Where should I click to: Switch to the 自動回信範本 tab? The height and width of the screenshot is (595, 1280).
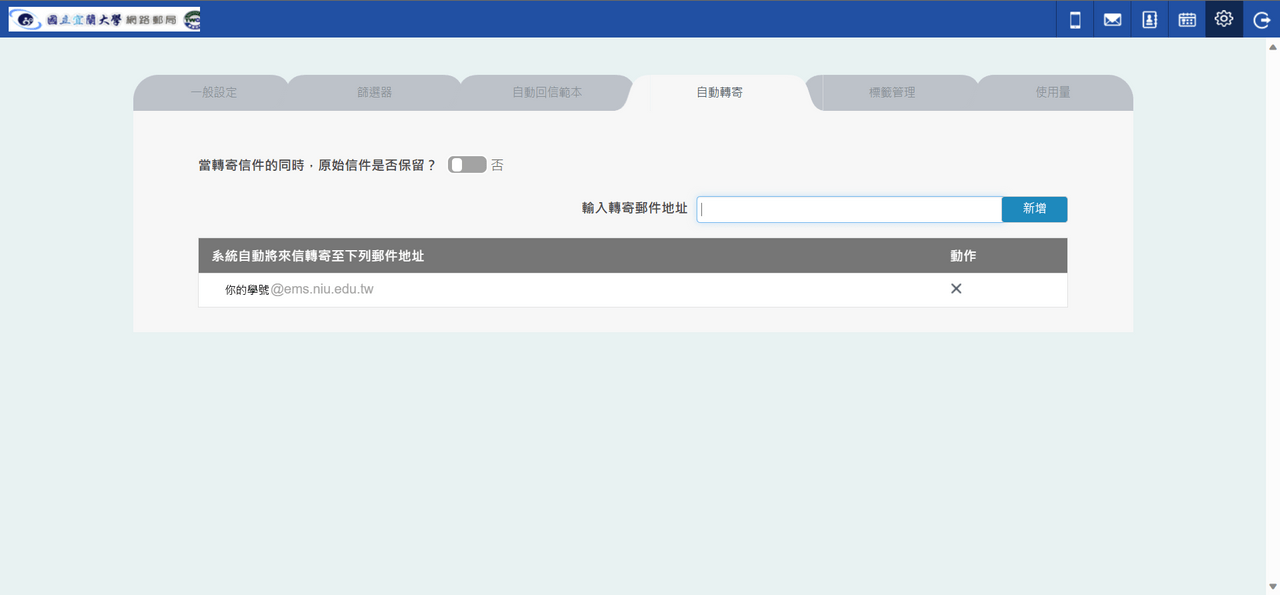(x=547, y=92)
